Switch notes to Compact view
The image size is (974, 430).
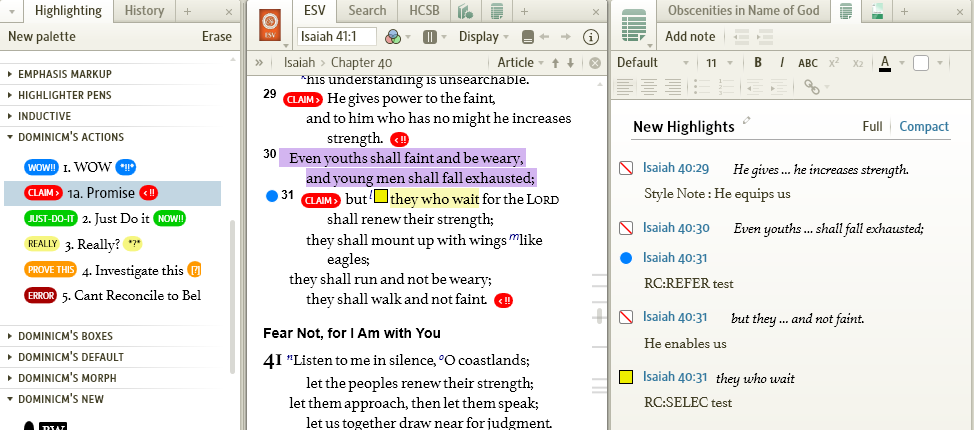tap(924, 126)
